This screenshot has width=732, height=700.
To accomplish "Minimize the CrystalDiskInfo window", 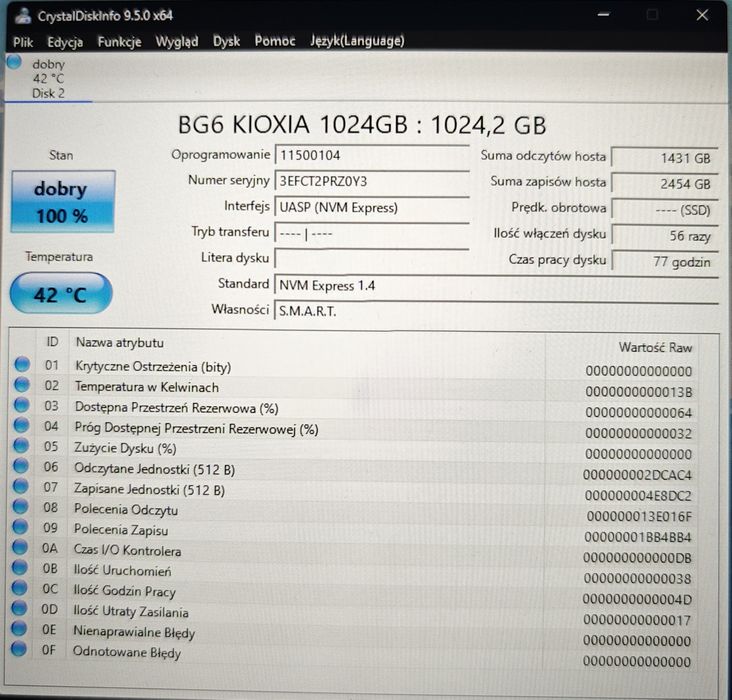I will tap(604, 15).
